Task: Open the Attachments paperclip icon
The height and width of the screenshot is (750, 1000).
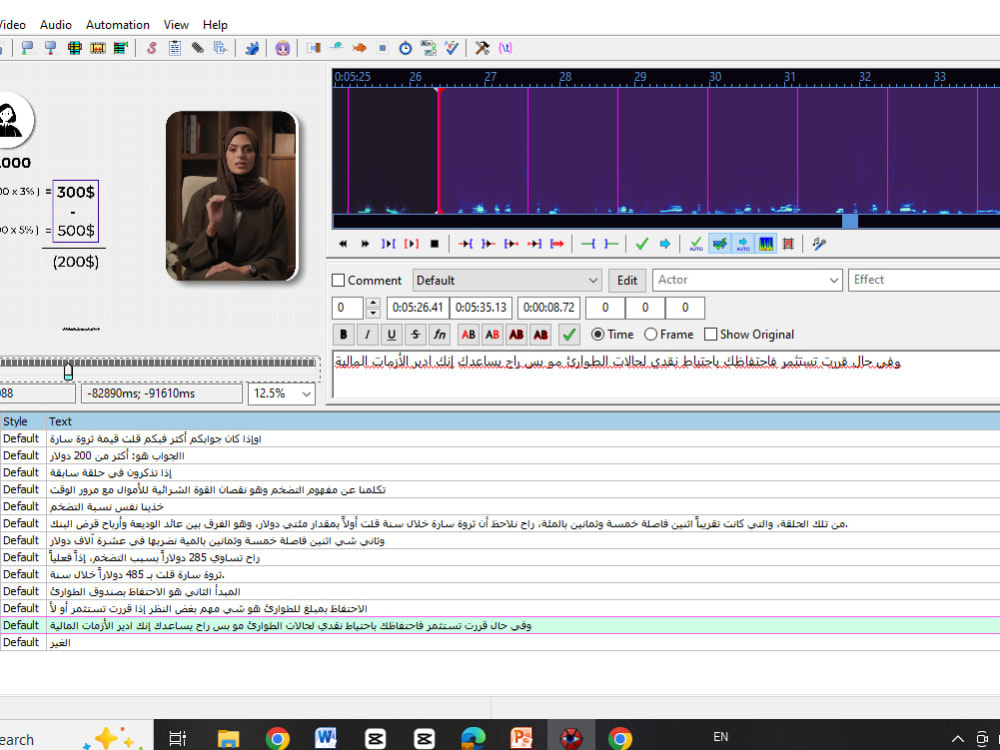Action: coord(198,48)
